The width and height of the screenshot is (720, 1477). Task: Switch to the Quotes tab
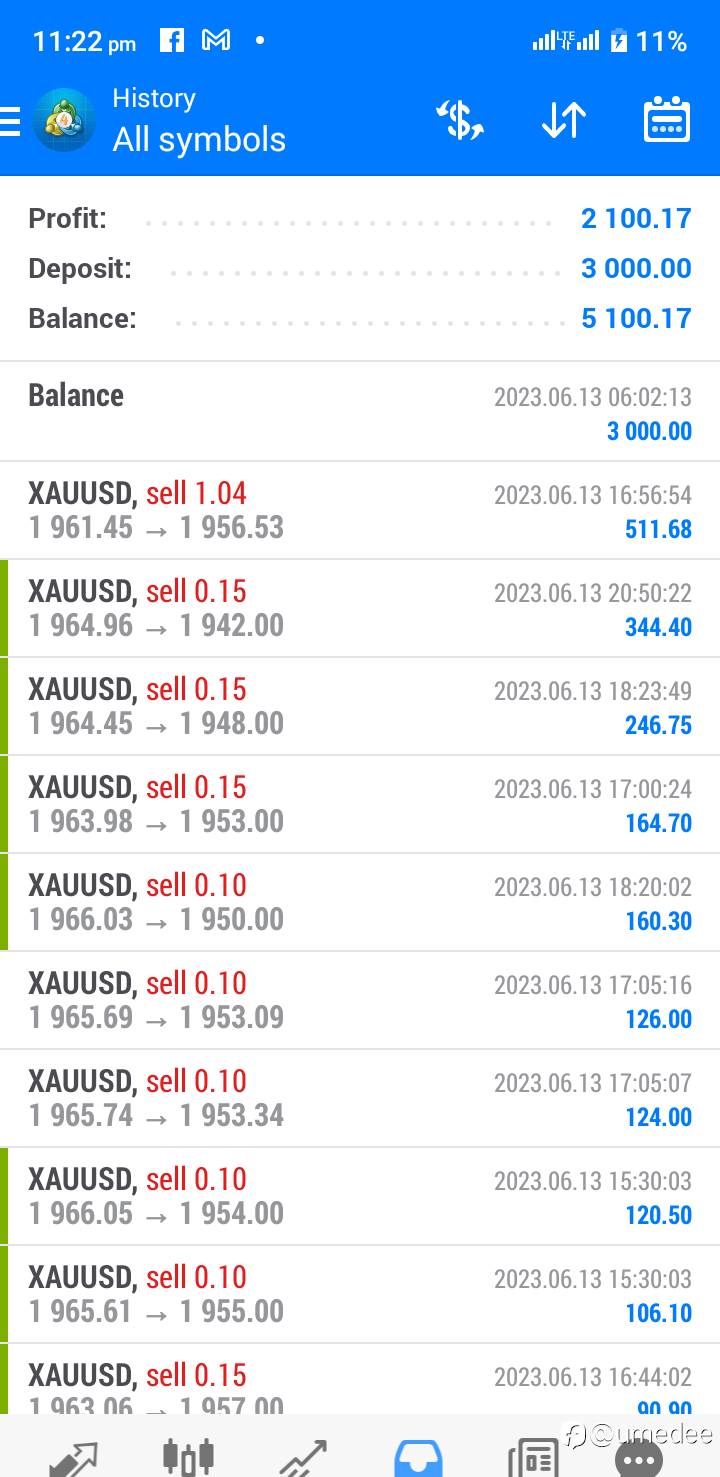pos(73,1458)
